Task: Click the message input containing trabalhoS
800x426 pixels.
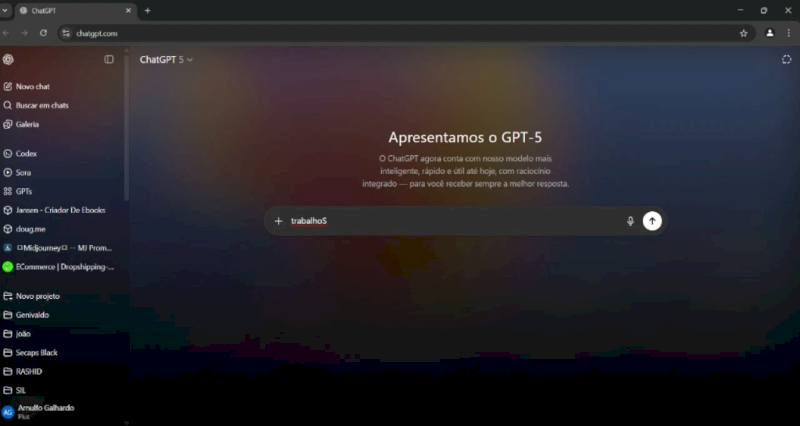Action: click(454, 221)
